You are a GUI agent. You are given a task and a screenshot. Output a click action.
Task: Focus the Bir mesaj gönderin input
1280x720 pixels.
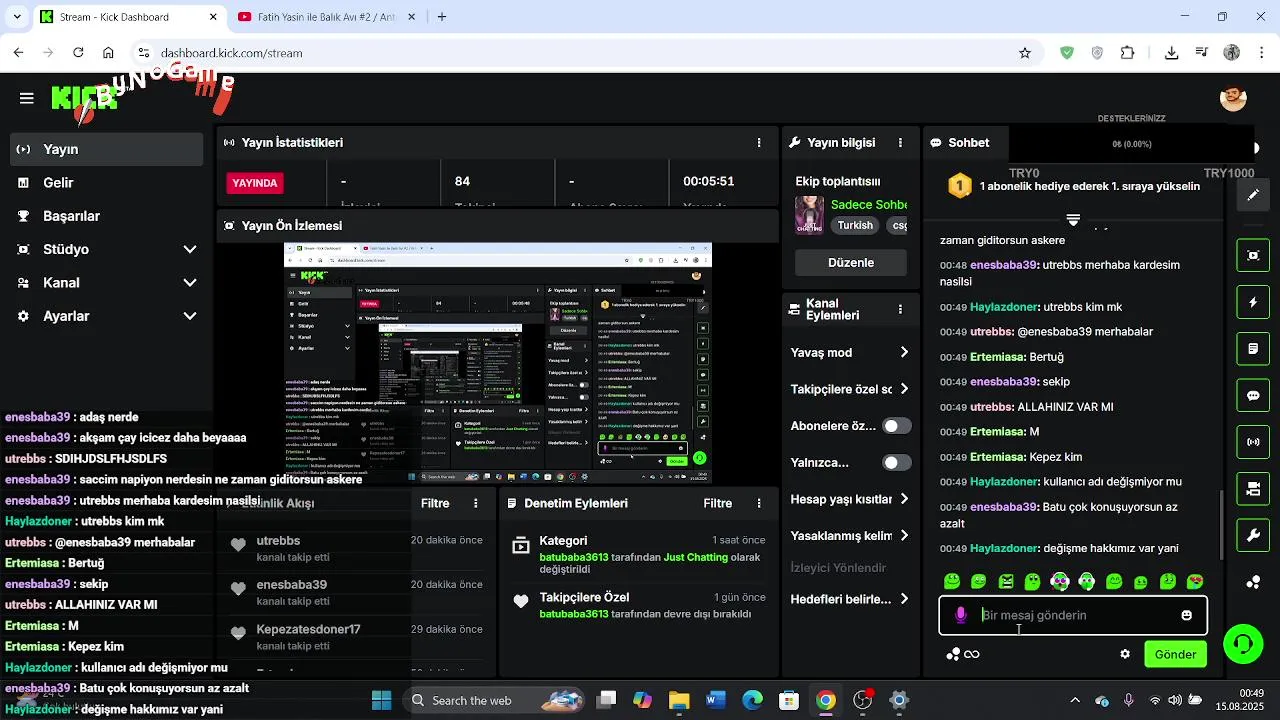tap(1073, 615)
